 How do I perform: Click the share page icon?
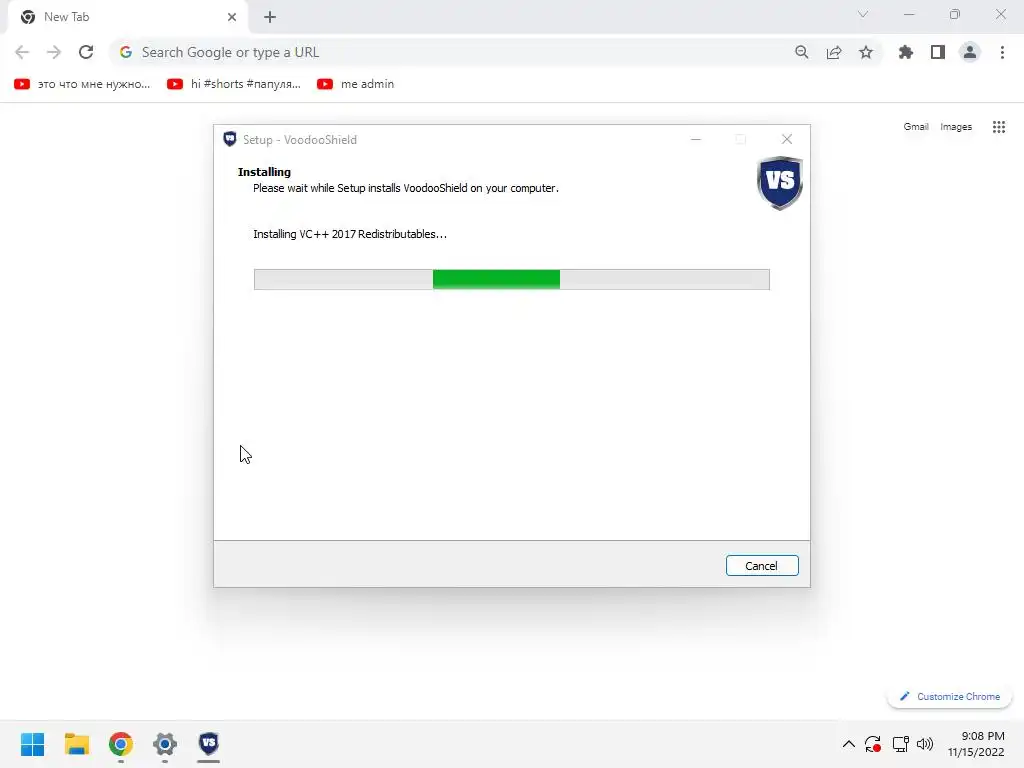coord(834,52)
